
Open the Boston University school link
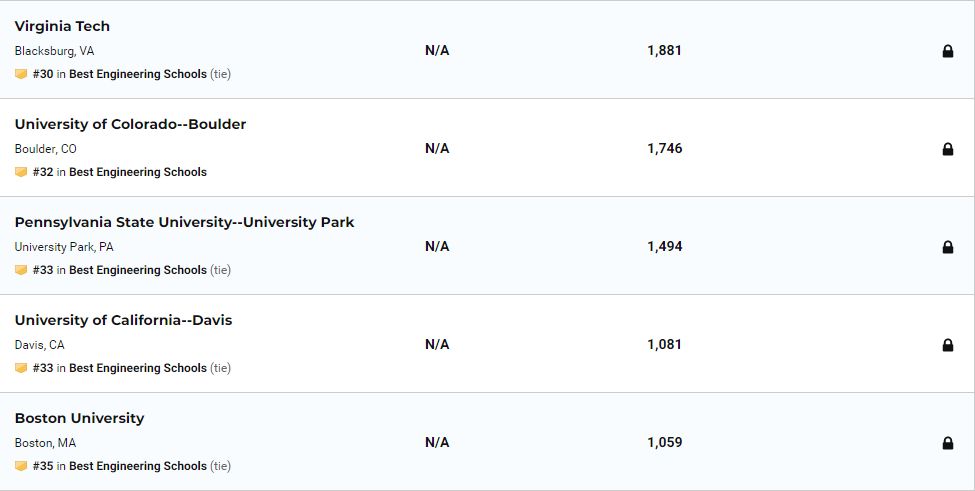coord(79,418)
